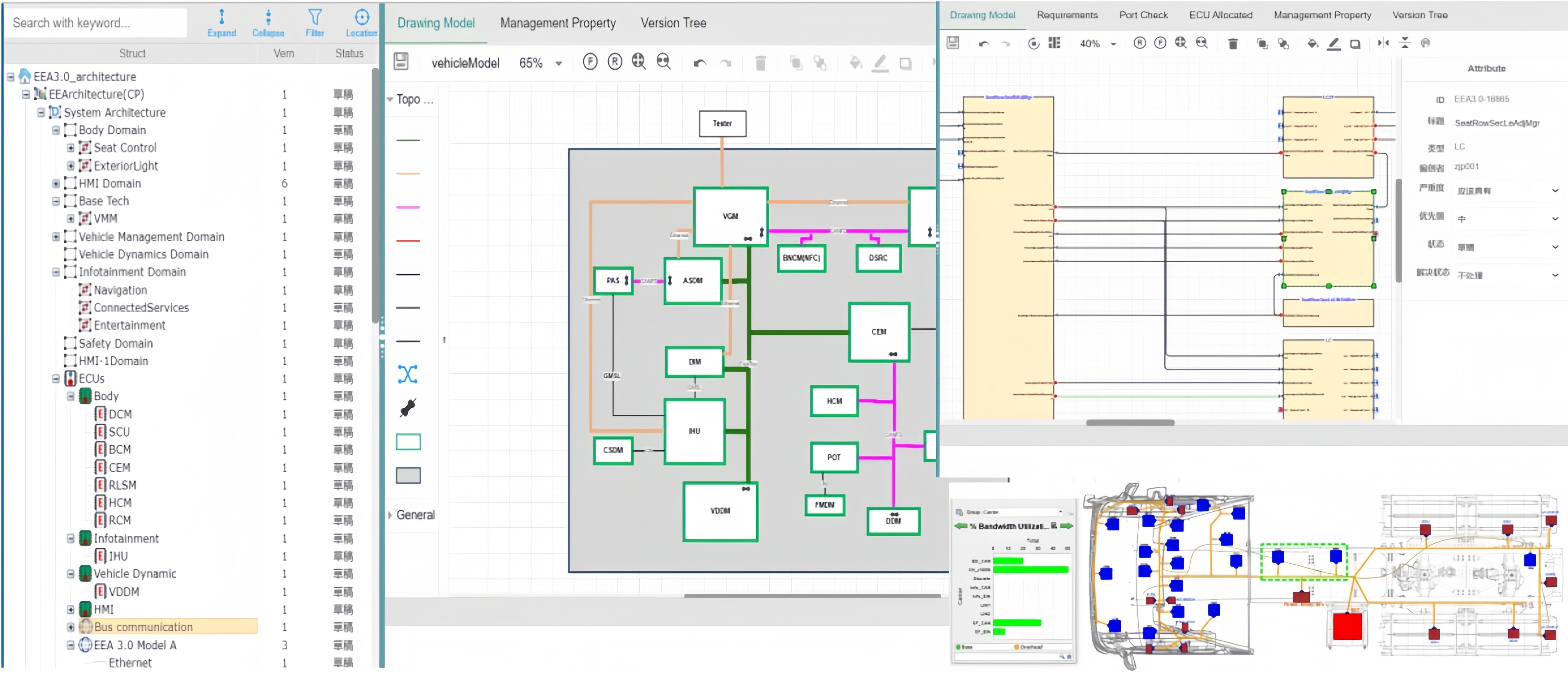Pick the magenta line swatch in Topo
Screen dimensions: 1568x673
[x=408, y=207]
